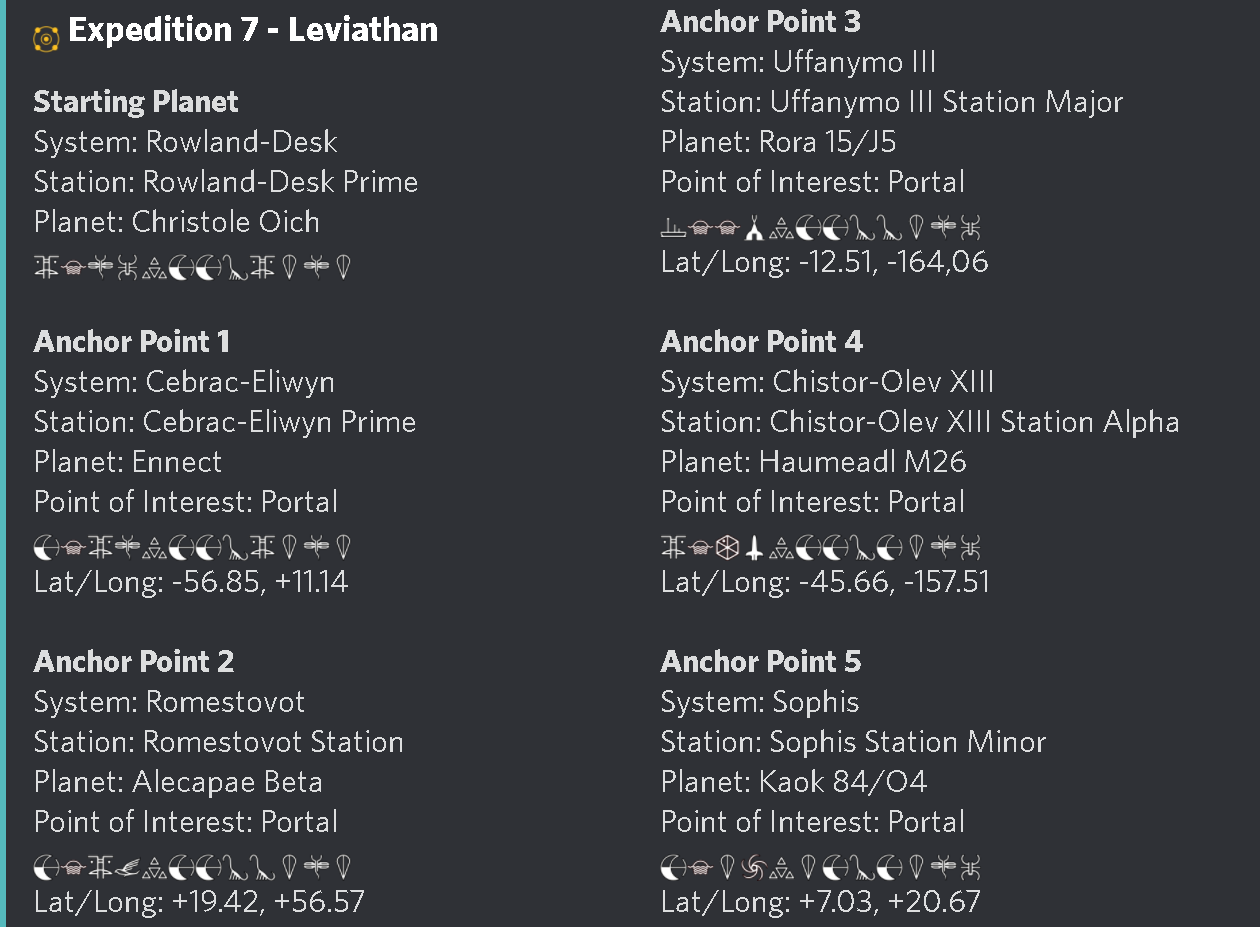Select the Anchor Point 1 heading
This screenshot has height=927, width=1260.
tap(132, 342)
